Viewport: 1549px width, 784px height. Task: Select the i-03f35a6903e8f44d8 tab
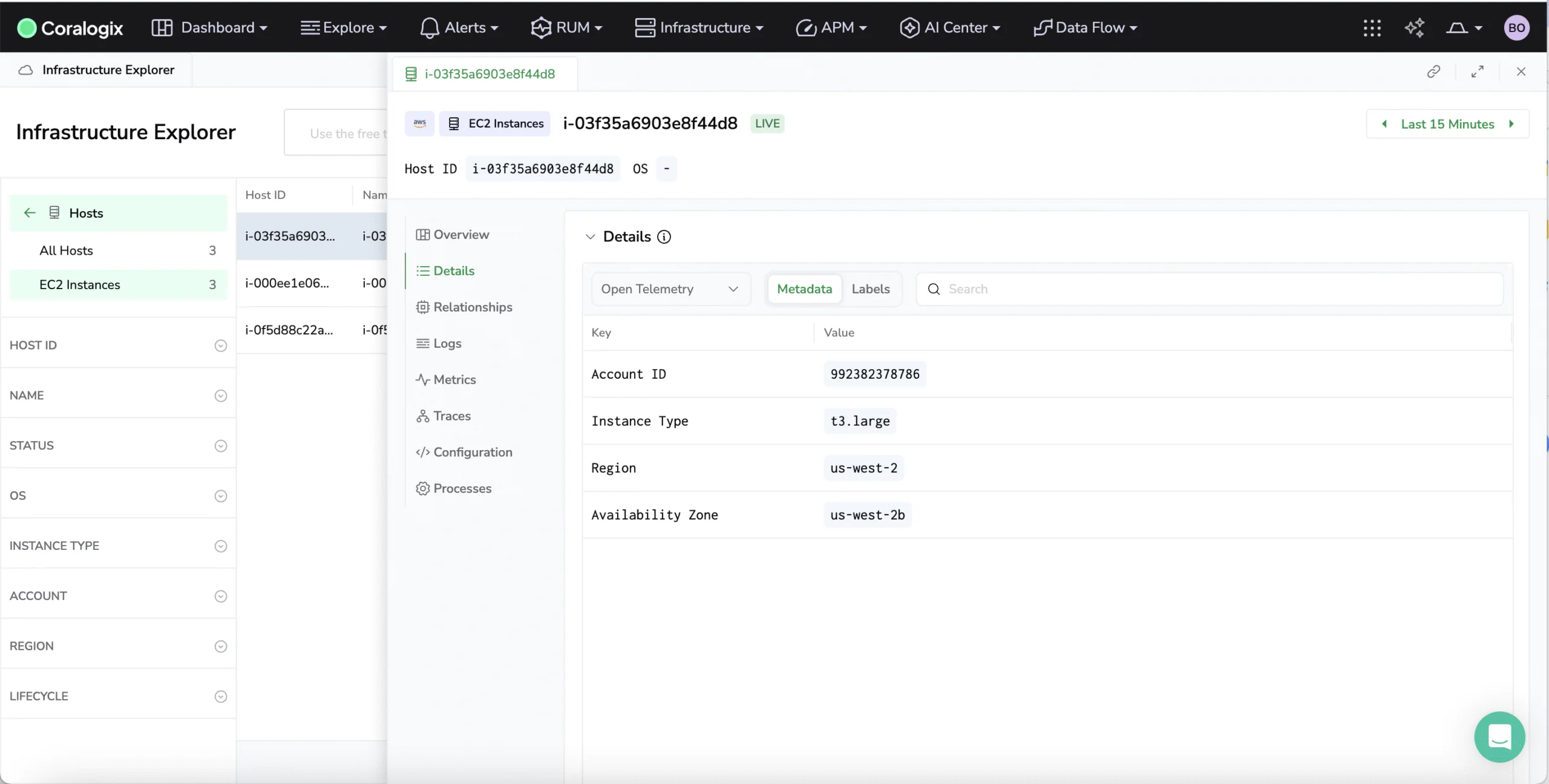tap(484, 74)
